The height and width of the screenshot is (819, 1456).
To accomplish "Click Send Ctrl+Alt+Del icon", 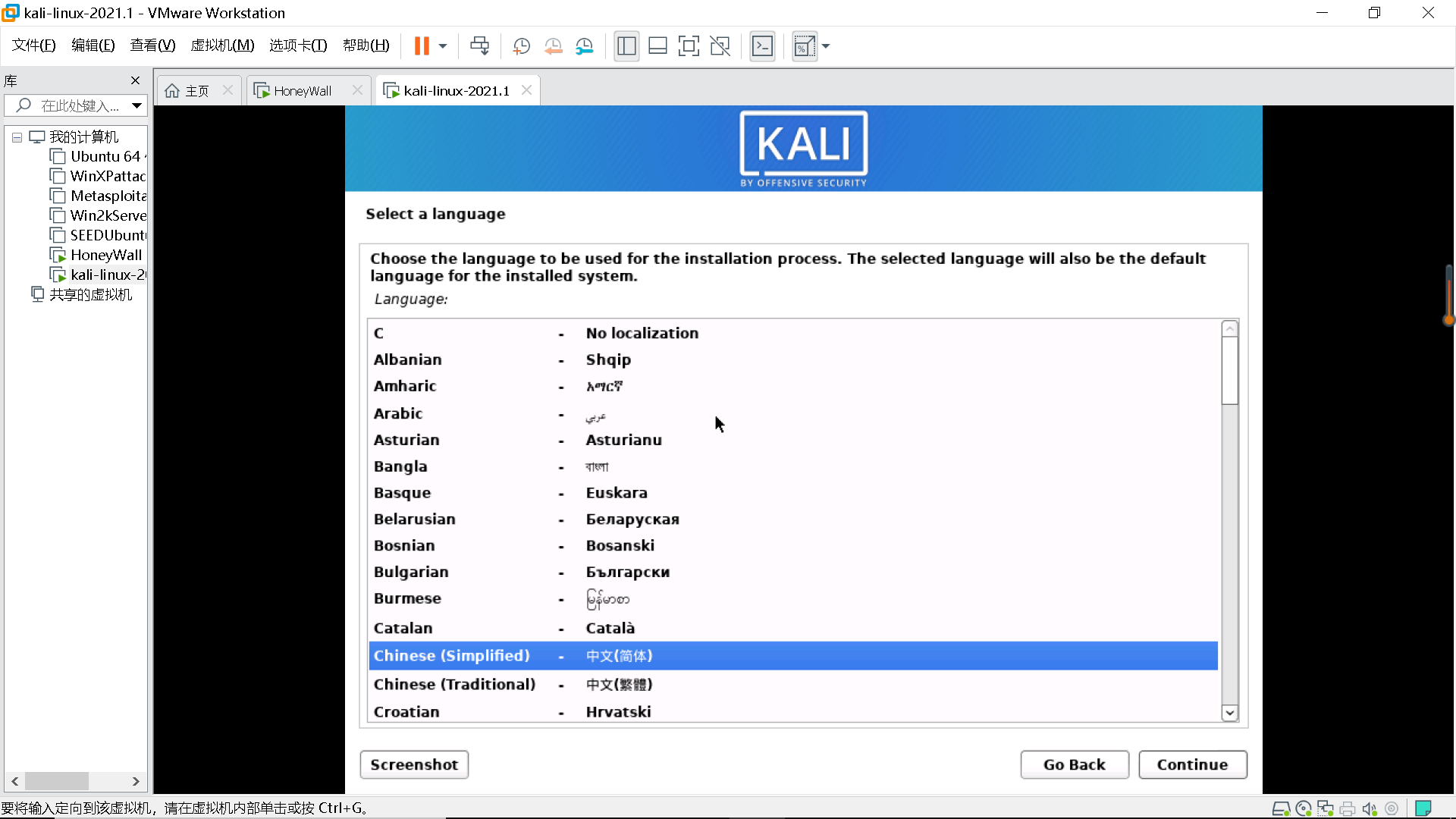I will 479,46.
